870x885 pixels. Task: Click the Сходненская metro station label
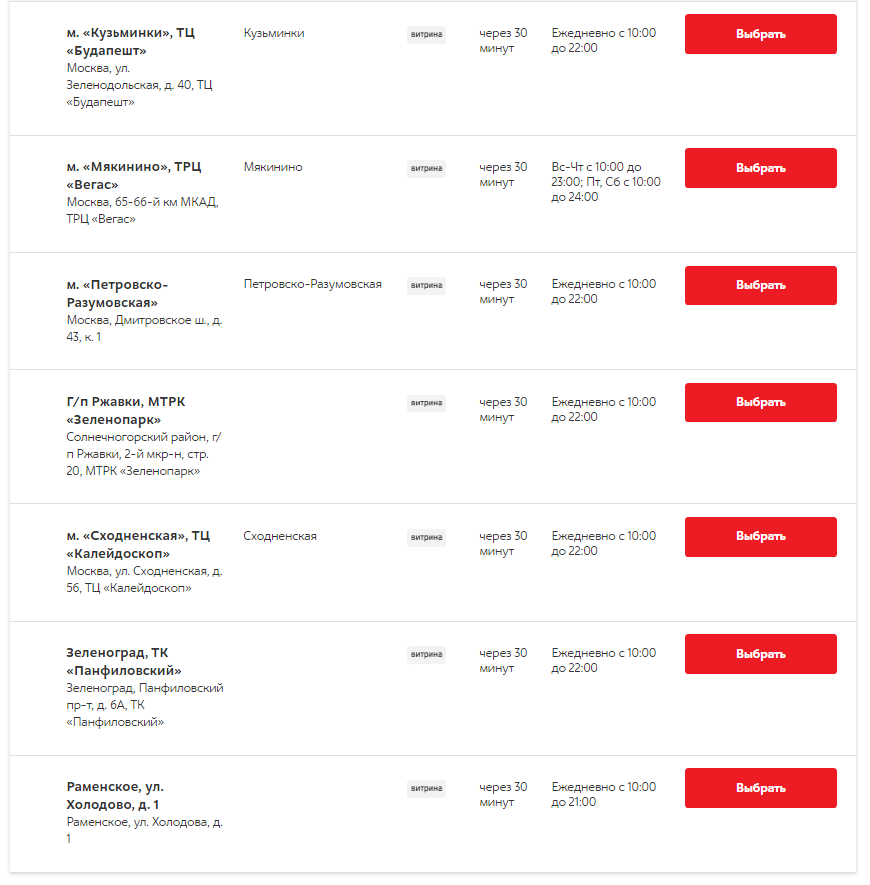click(280, 536)
